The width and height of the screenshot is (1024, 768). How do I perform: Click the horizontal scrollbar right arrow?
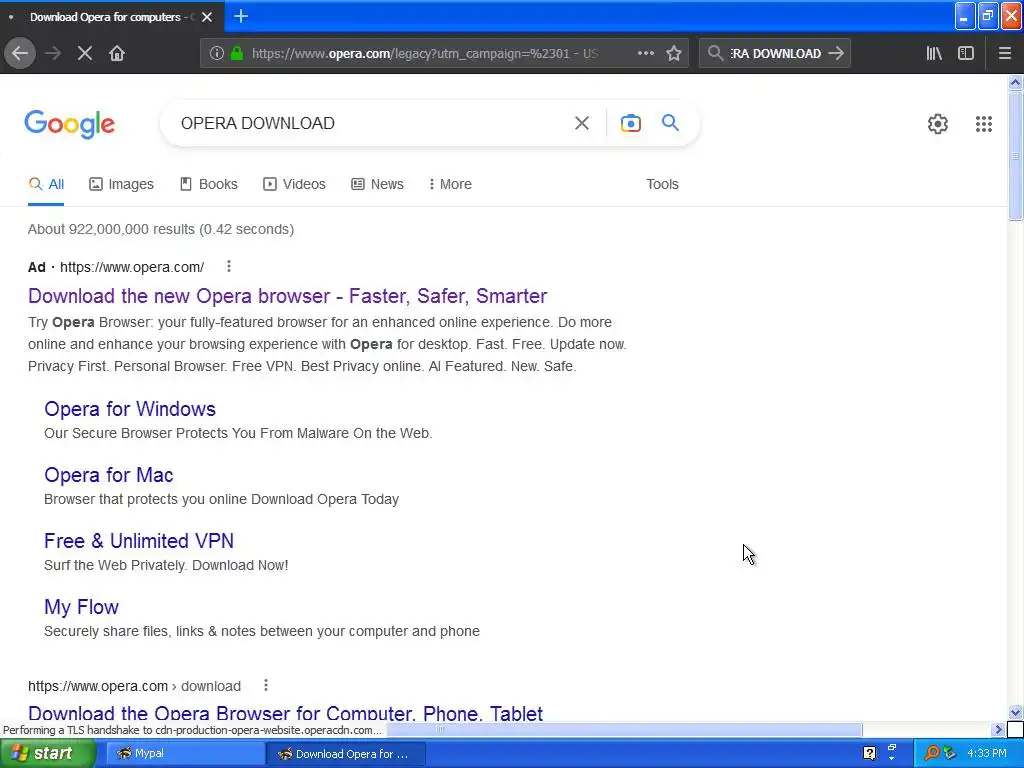(998, 729)
